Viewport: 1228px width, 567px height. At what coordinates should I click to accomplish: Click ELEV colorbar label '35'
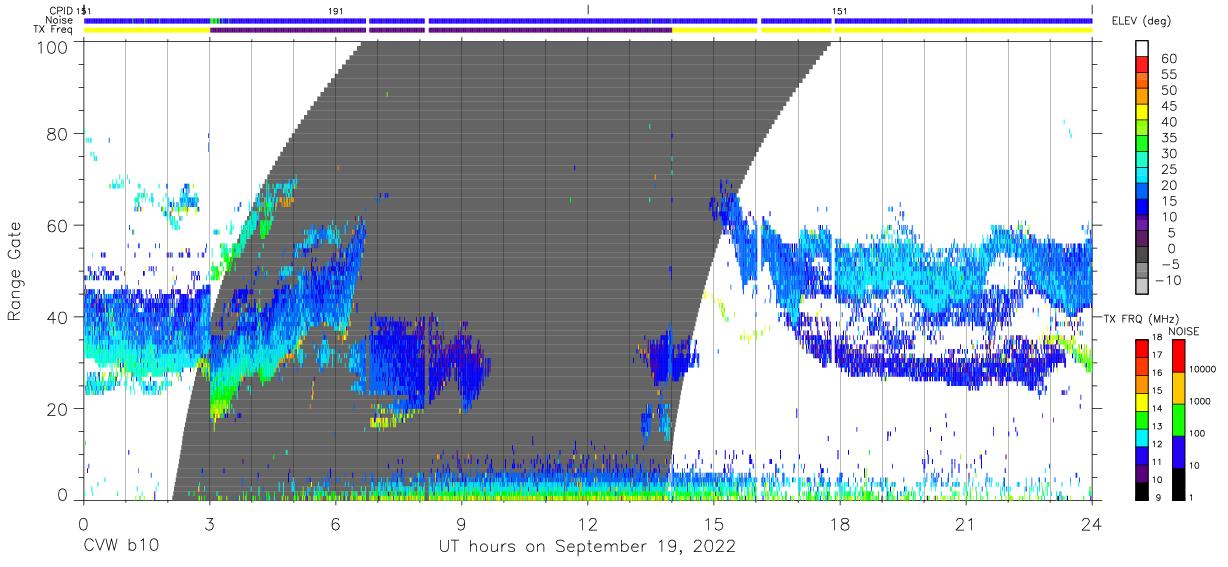click(1167, 137)
